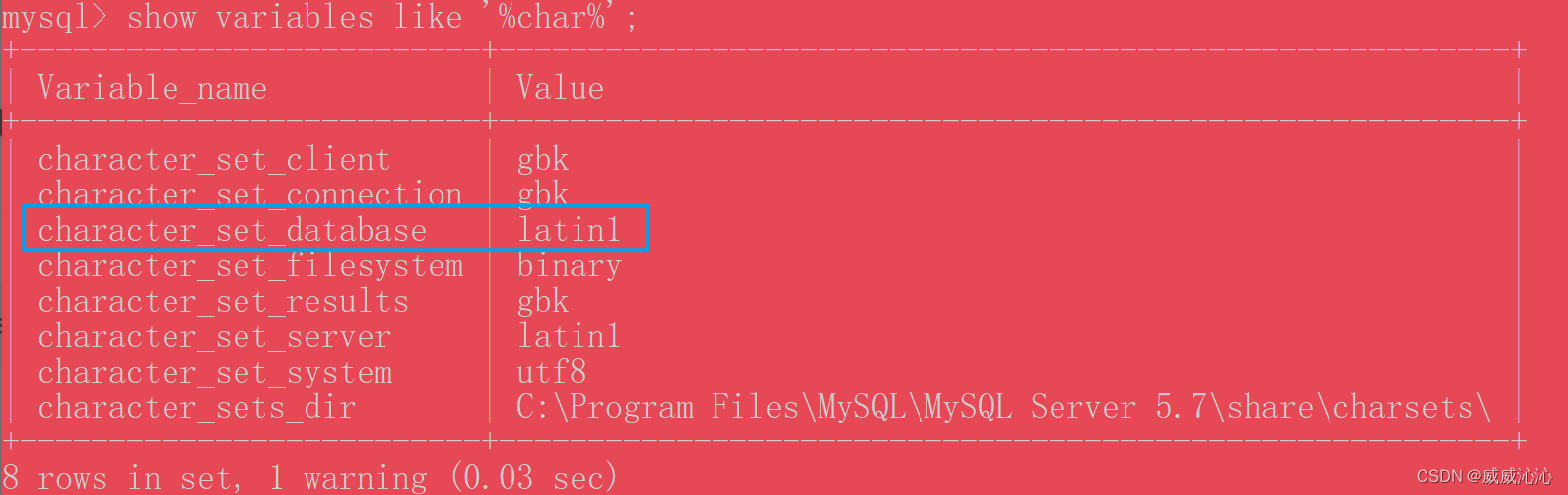The height and width of the screenshot is (495, 1568).
Task: Select character_set_connection variable name
Action: (249, 193)
